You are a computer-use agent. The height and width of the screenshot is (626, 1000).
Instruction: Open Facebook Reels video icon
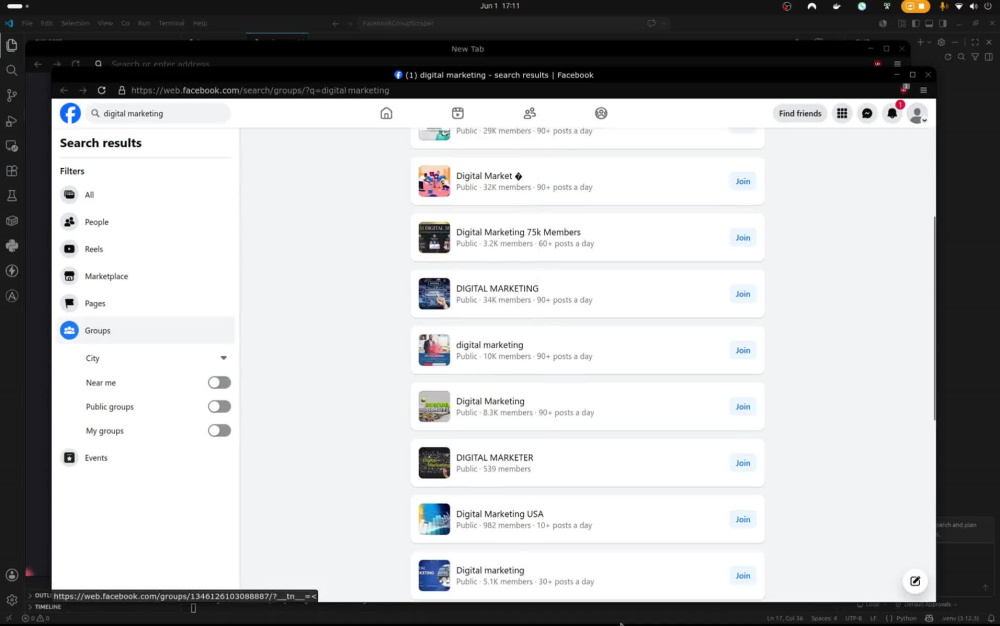pos(458,113)
